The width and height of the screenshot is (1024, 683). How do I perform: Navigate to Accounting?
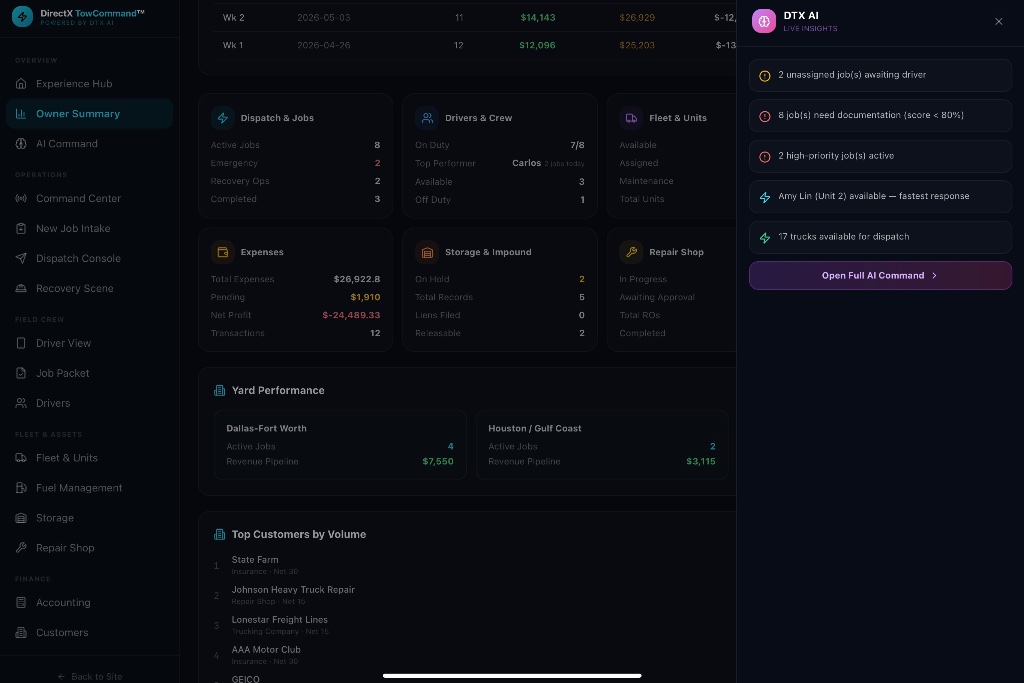[89, 603]
